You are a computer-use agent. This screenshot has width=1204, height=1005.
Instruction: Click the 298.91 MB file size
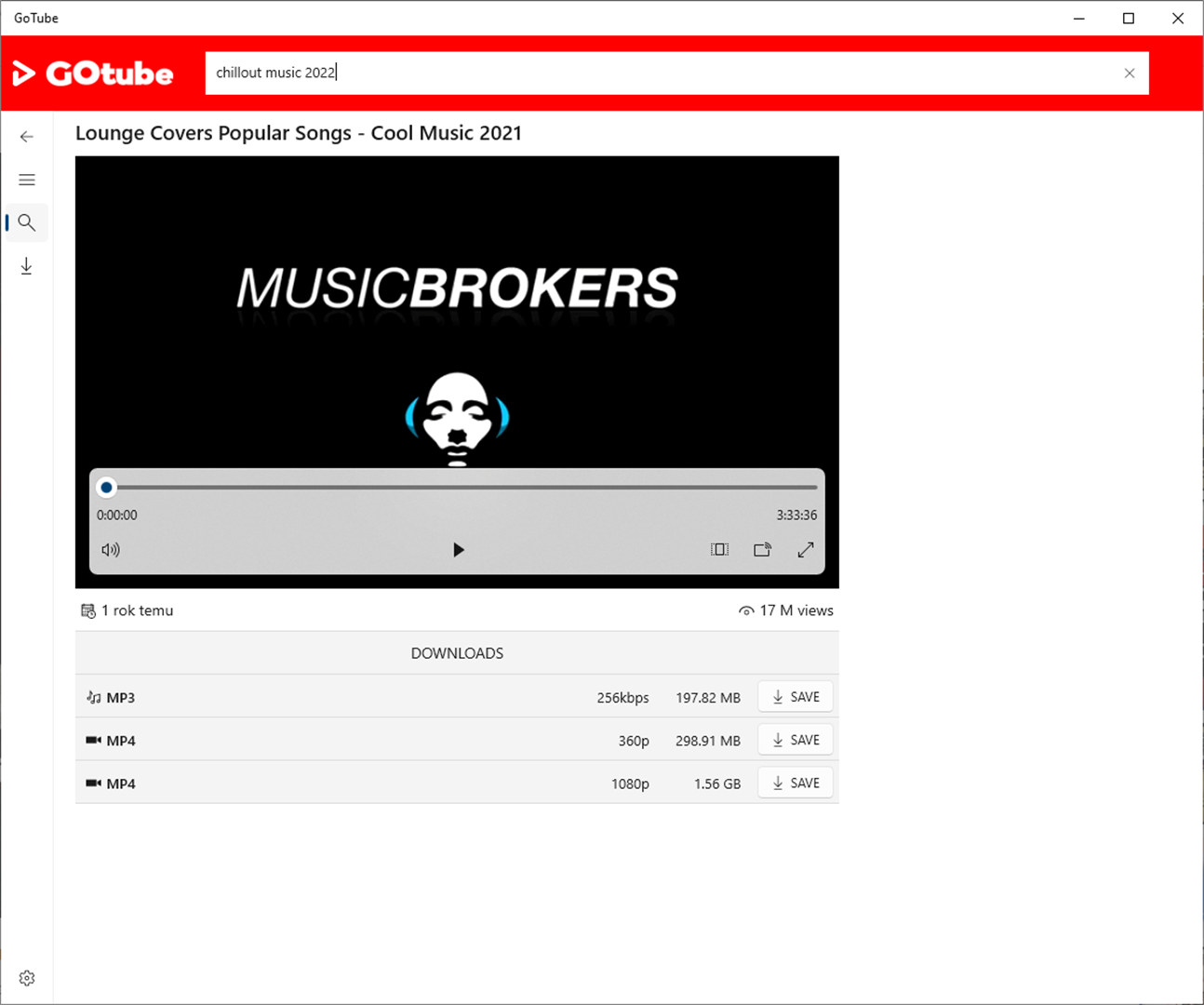point(708,741)
